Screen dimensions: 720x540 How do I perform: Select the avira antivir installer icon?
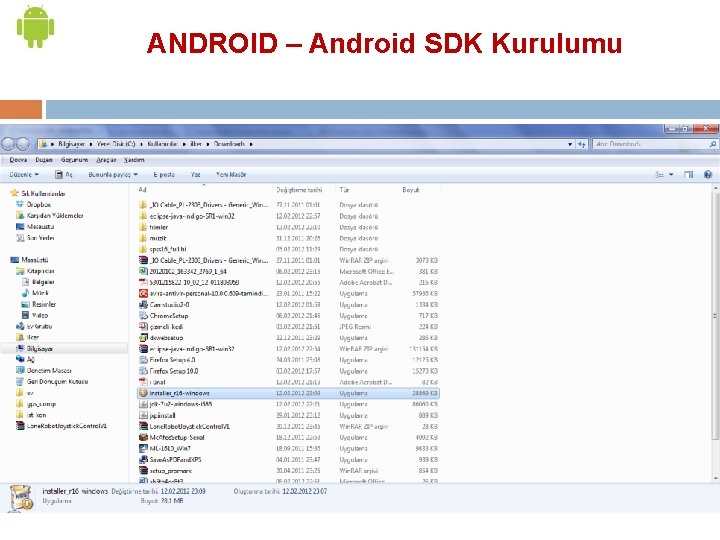[x=143, y=293]
